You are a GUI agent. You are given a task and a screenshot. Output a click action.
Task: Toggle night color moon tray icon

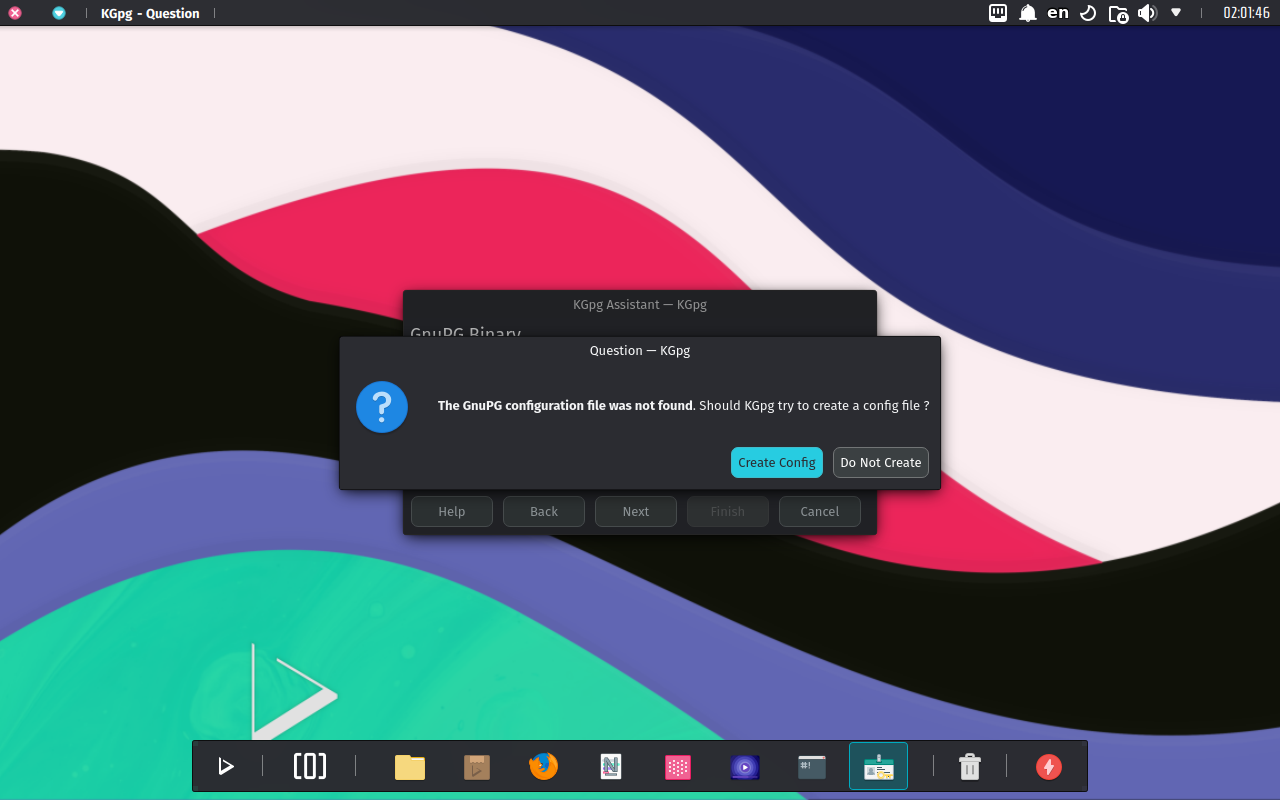coord(1088,13)
